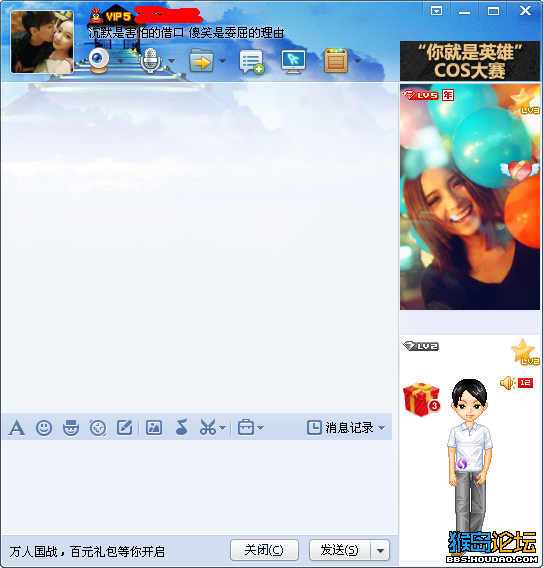Open handwriting input pad icon

(x=125, y=428)
